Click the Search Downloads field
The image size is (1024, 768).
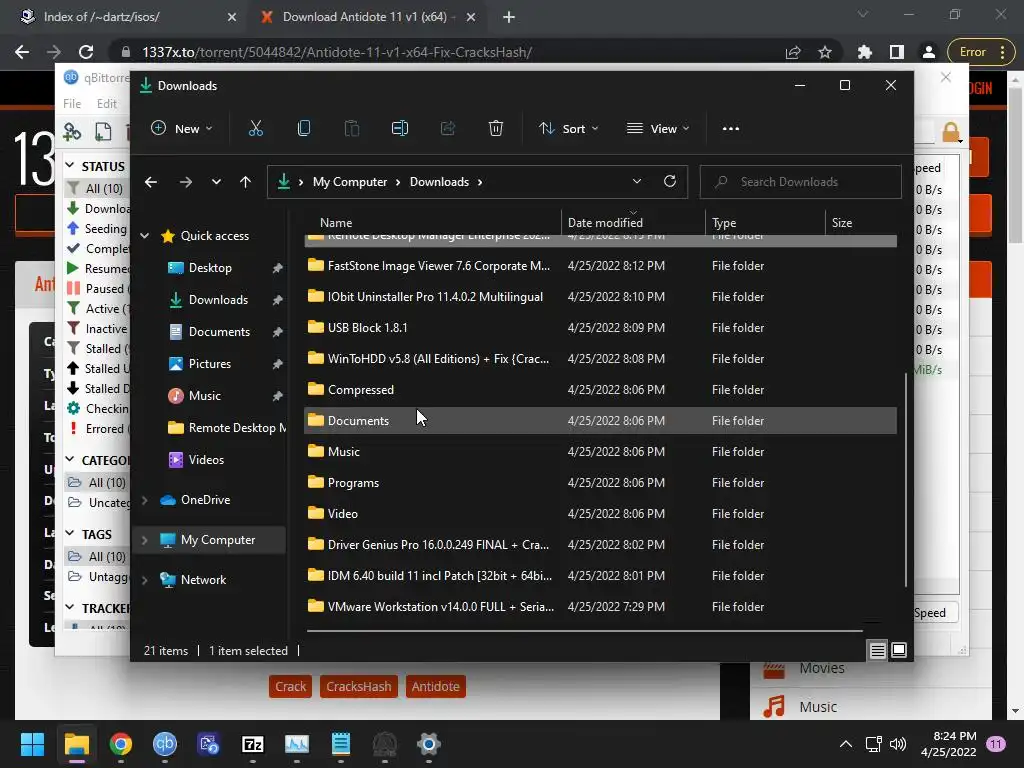[x=801, y=182]
